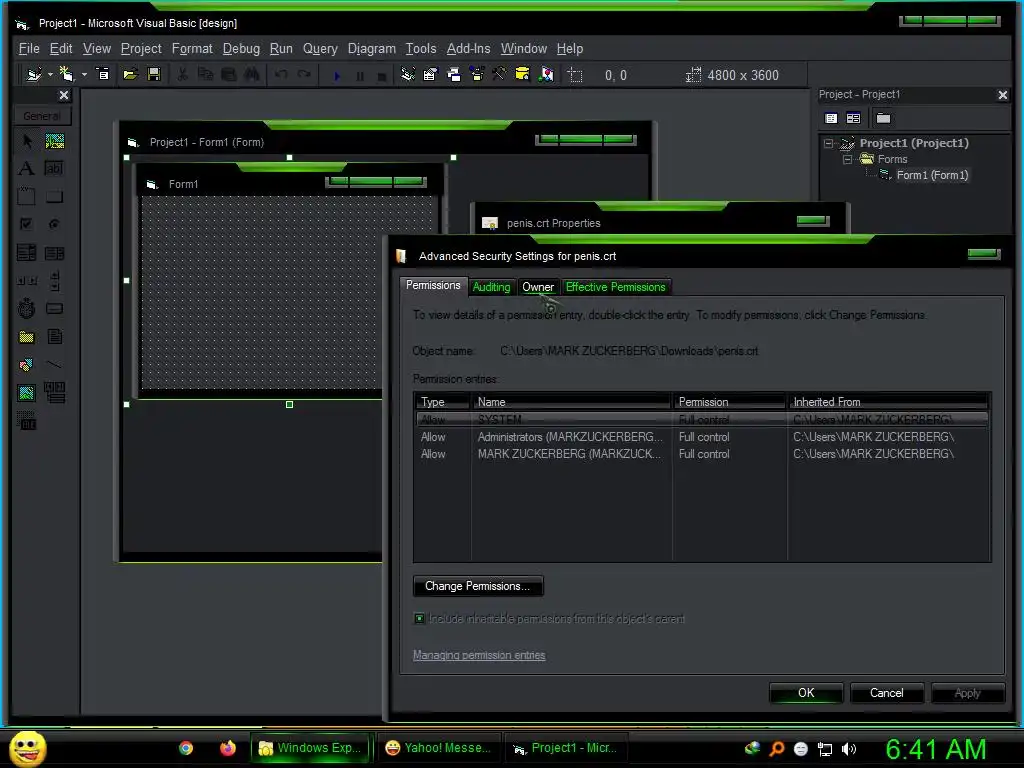Select the Label control tool
This screenshot has height=768, width=1024.
point(27,168)
